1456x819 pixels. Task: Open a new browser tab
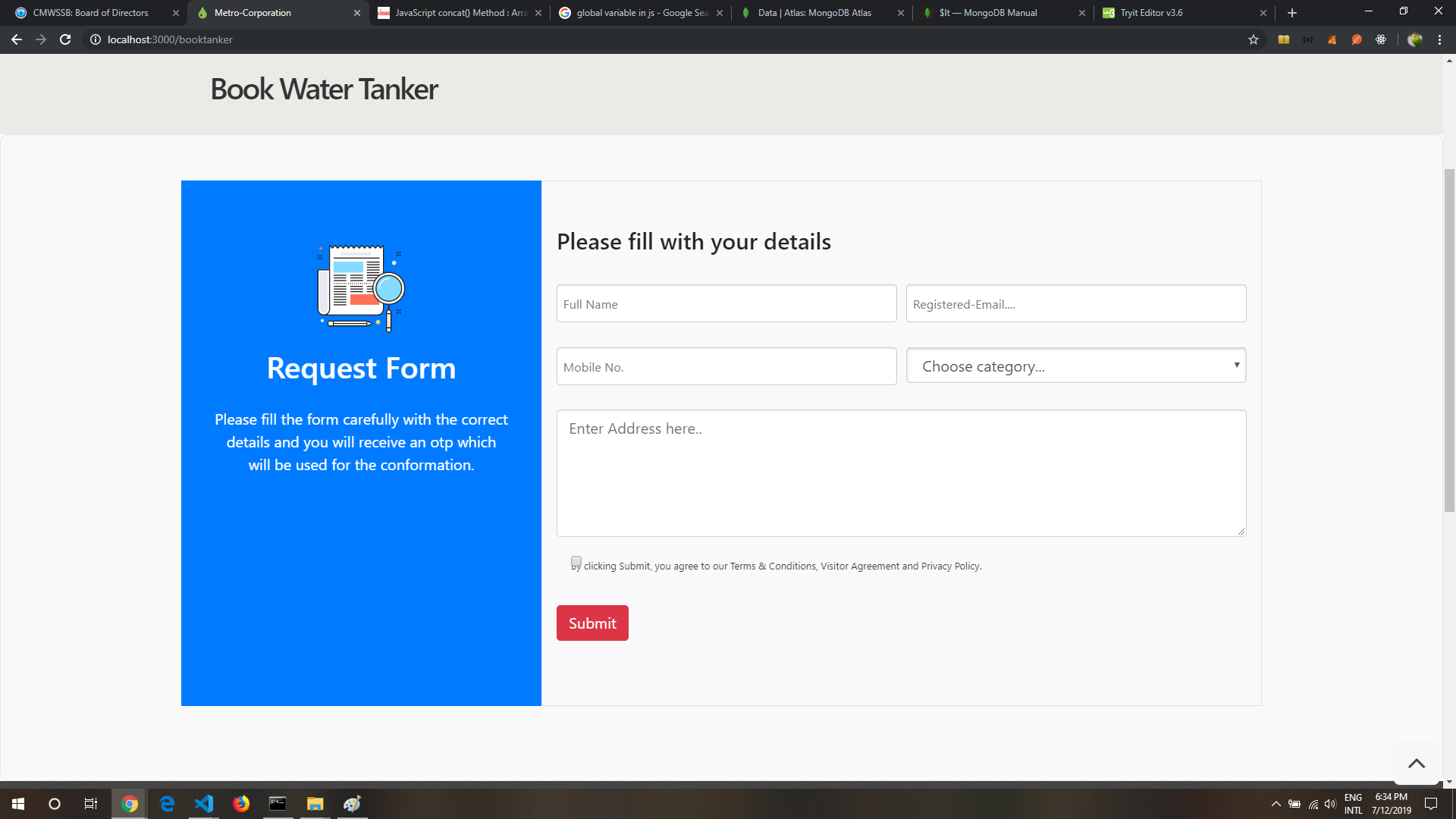1292,13
